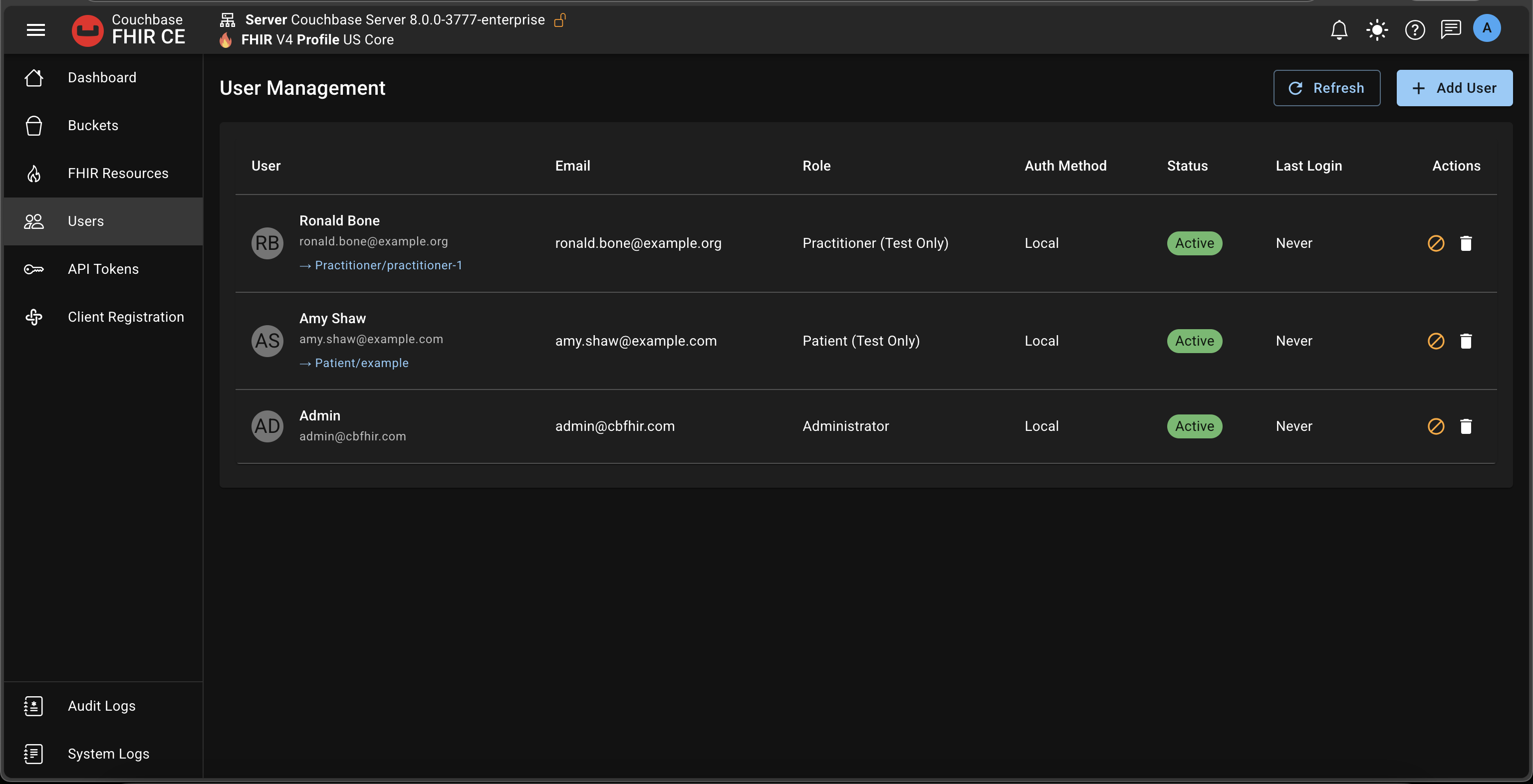Delete the Amy Shaw user

click(x=1466, y=341)
